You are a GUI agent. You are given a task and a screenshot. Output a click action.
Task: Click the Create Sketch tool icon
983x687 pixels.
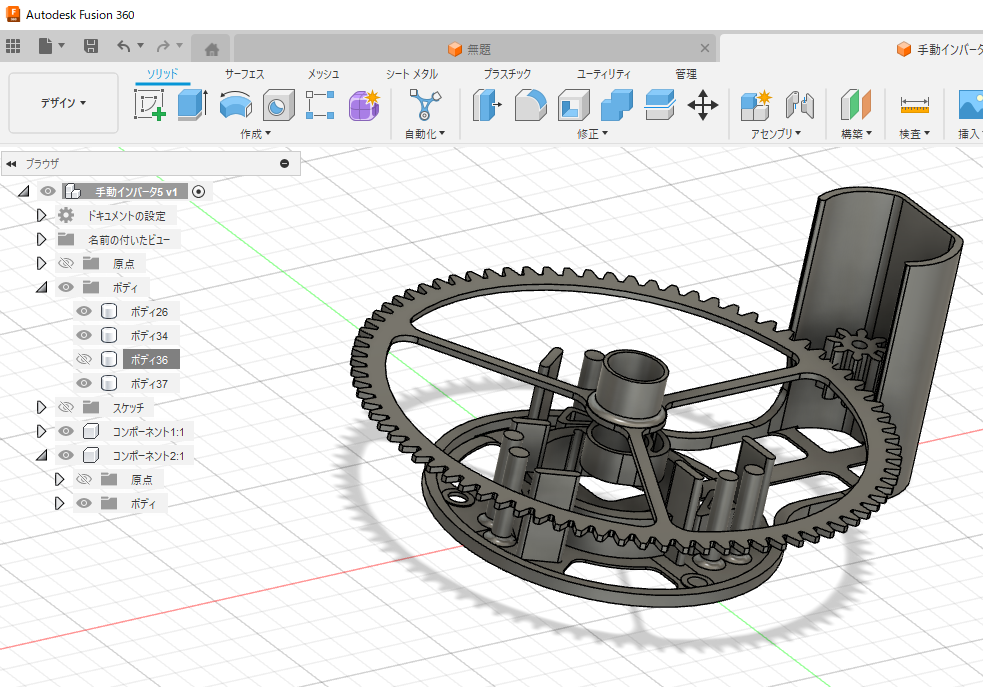point(150,104)
